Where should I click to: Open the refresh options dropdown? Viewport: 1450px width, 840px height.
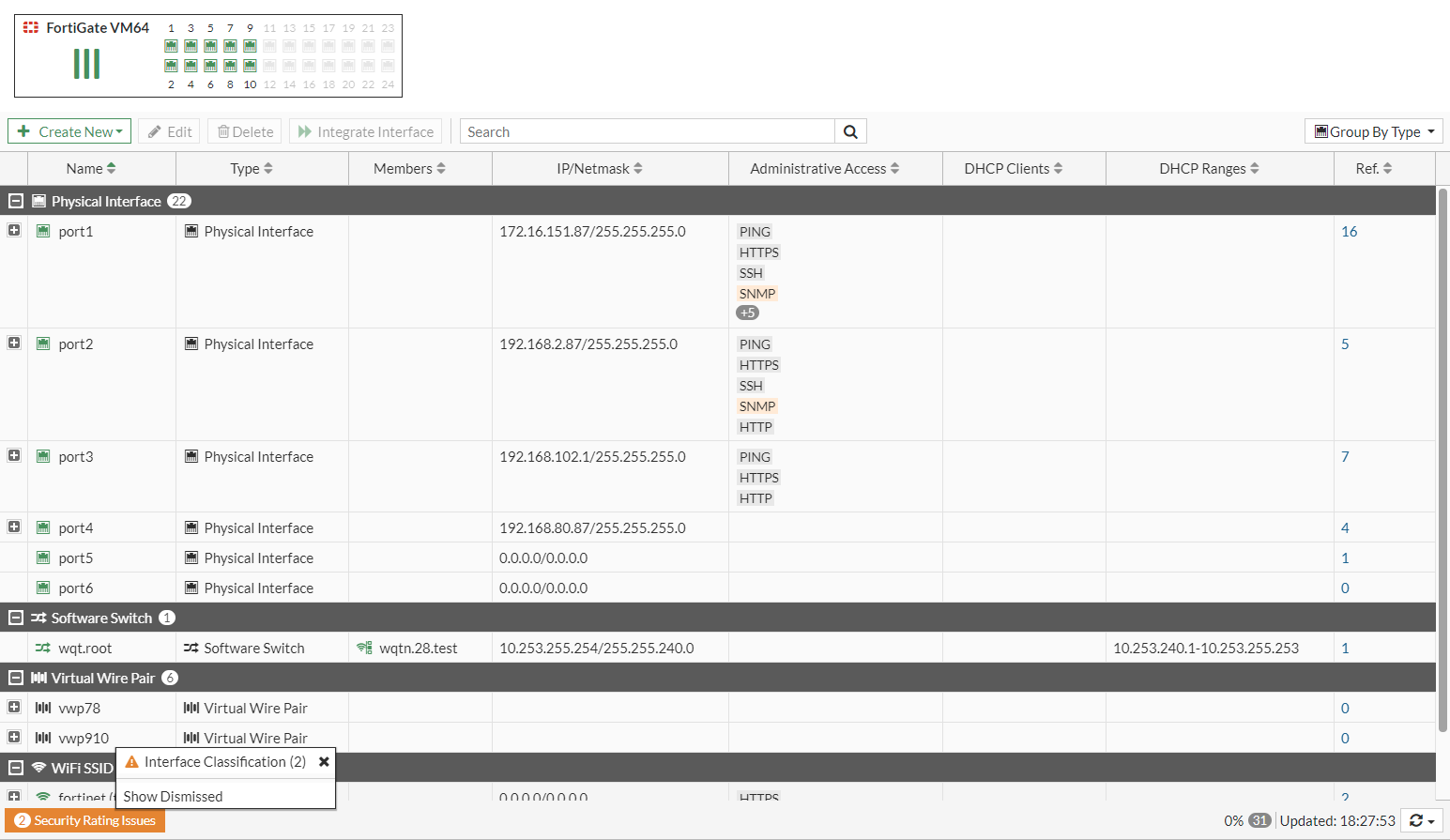(1422, 821)
